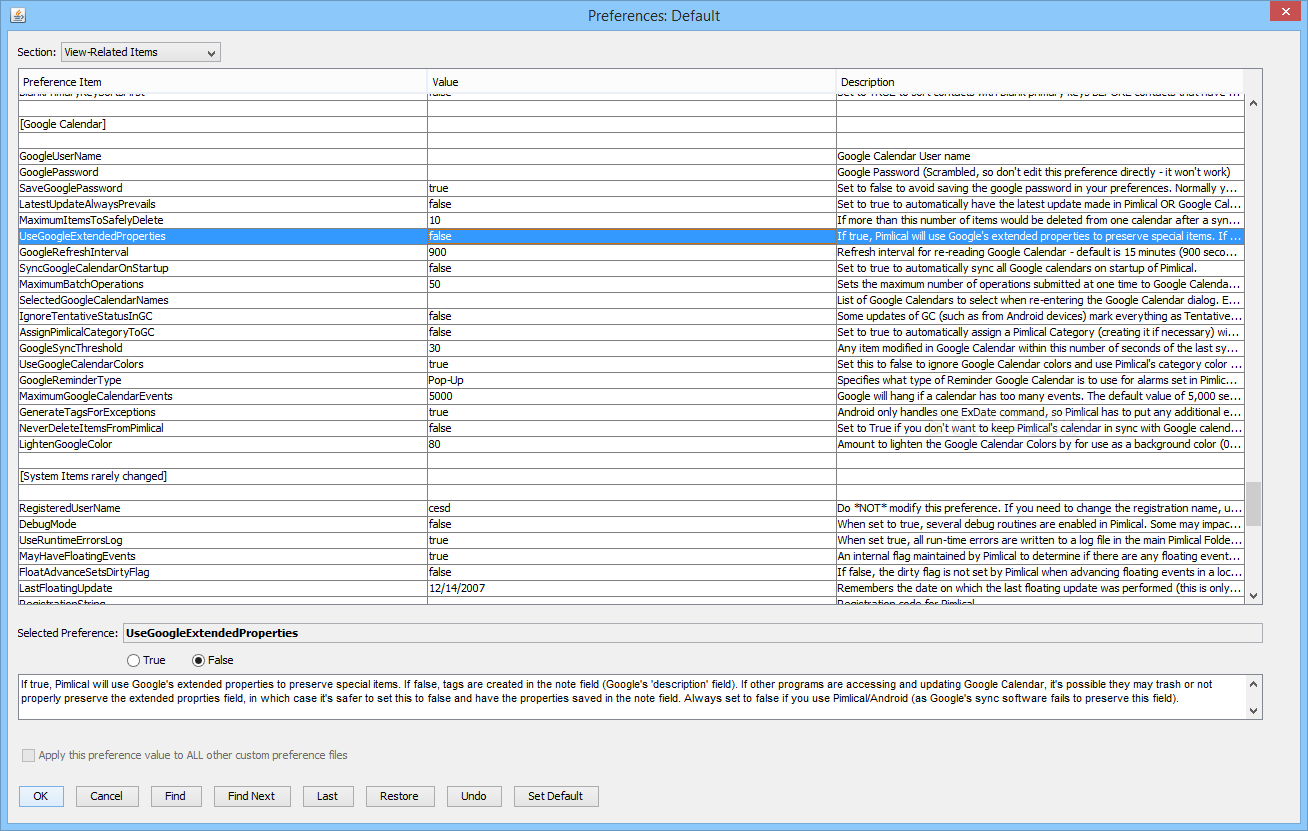Click description box scroll-up arrow
This screenshot has height=831, width=1308.
pyautogui.click(x=1253, y=685)
